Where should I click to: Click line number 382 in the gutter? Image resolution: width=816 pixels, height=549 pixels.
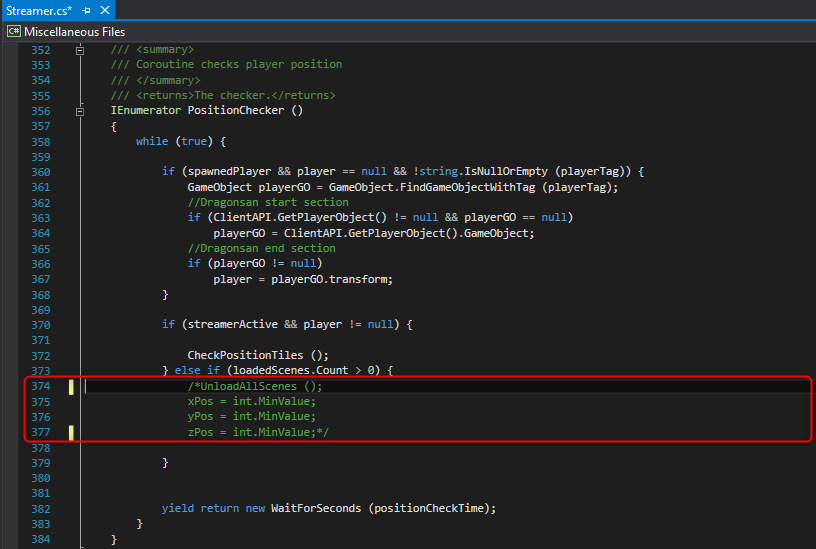point(40,509)
